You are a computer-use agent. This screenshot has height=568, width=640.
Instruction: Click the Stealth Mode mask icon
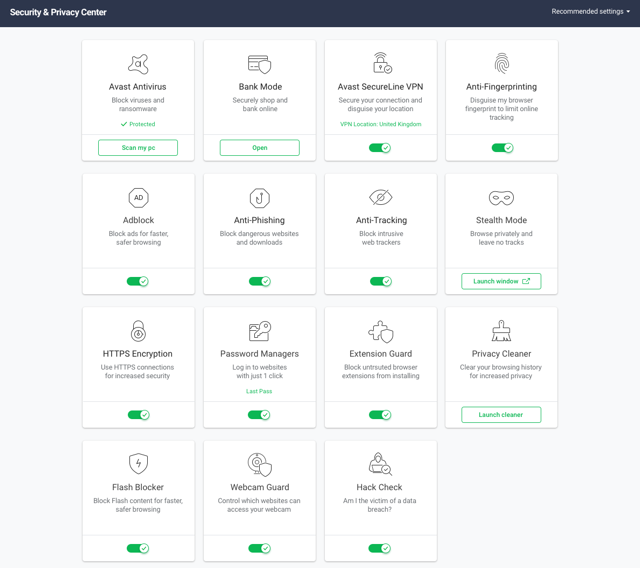click(501, 198)
